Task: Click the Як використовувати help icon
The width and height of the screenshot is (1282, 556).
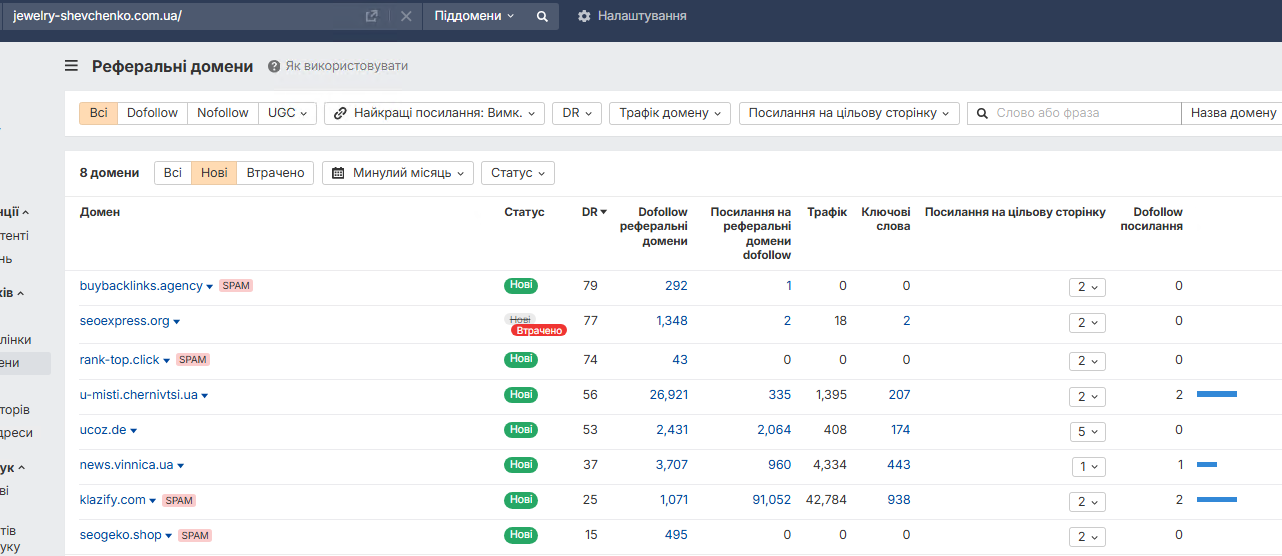Action: 274,66
